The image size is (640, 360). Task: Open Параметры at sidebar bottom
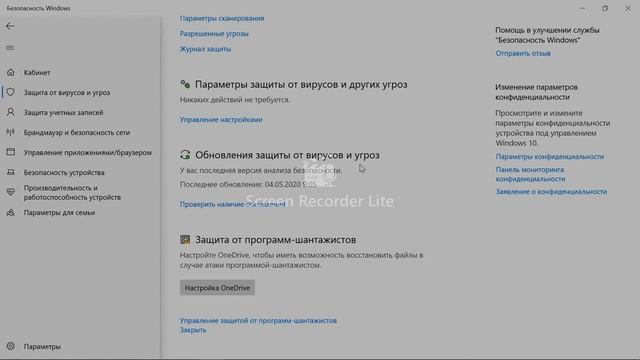42,346
